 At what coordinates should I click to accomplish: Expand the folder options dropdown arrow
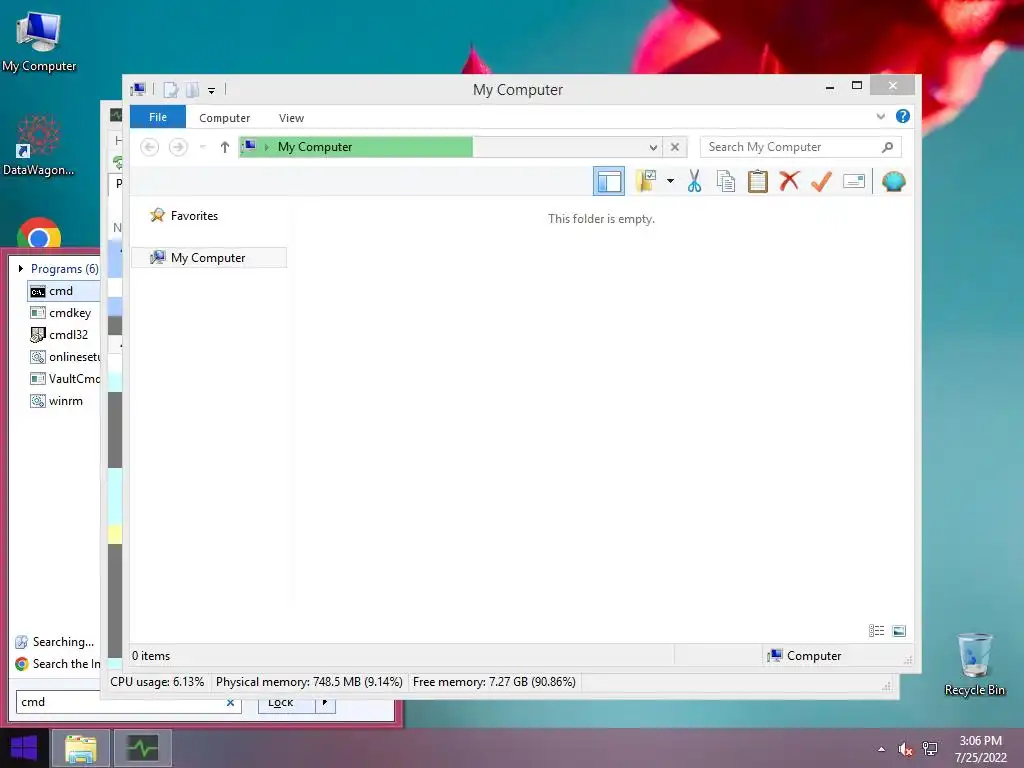coord(670,181)
